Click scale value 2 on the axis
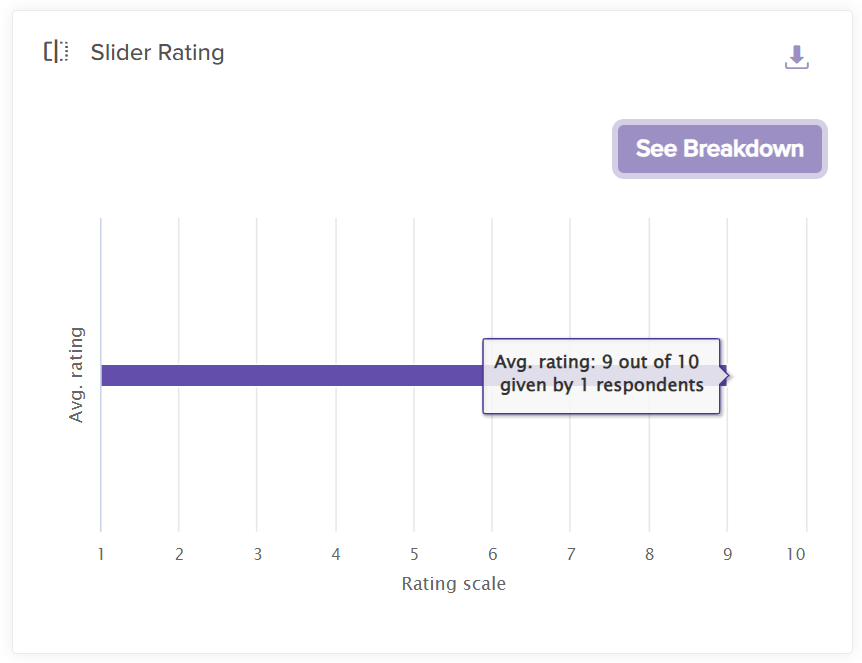 coord(179,554)
